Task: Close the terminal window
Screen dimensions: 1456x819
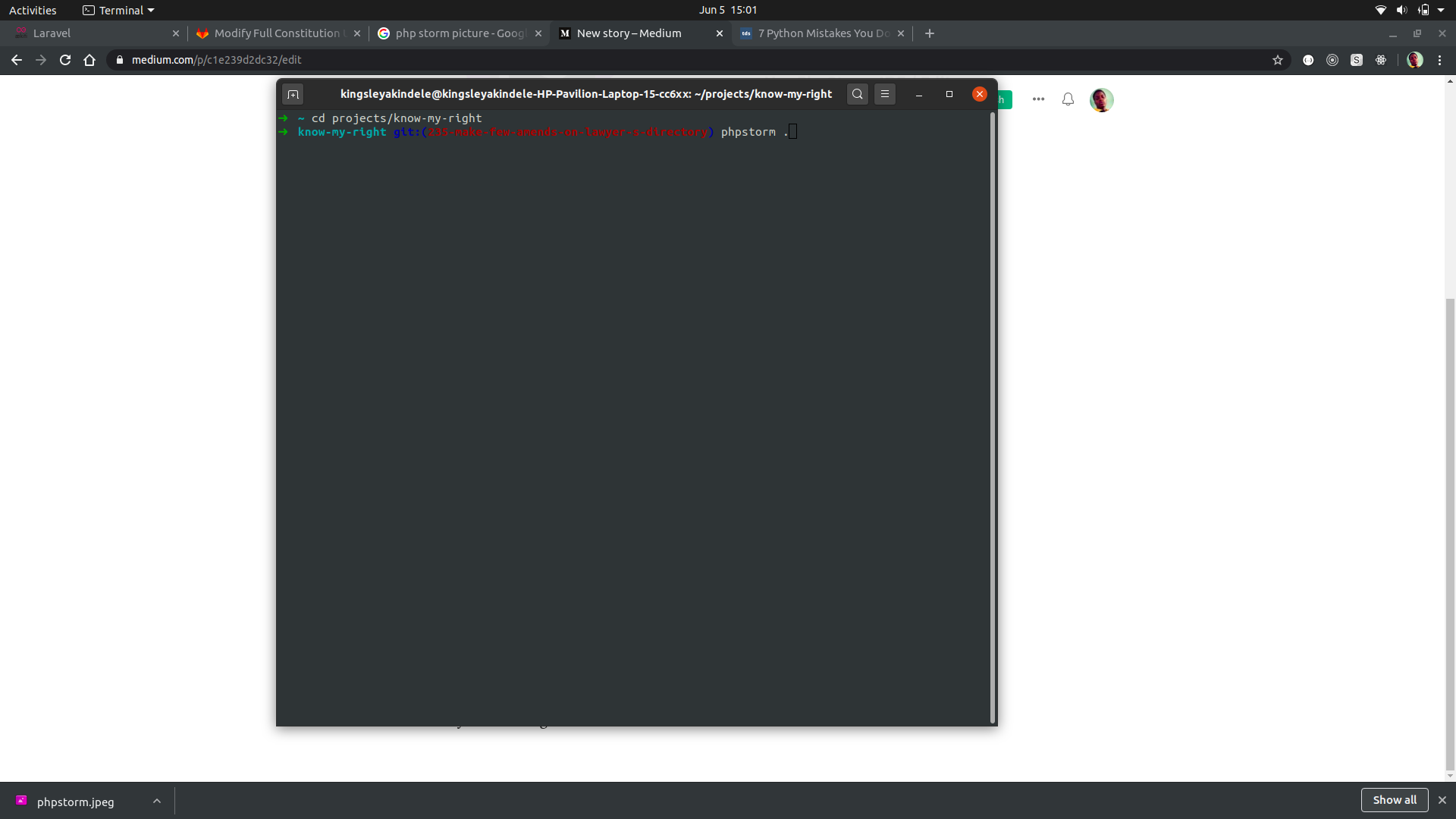Action: (x=980, y=94)
